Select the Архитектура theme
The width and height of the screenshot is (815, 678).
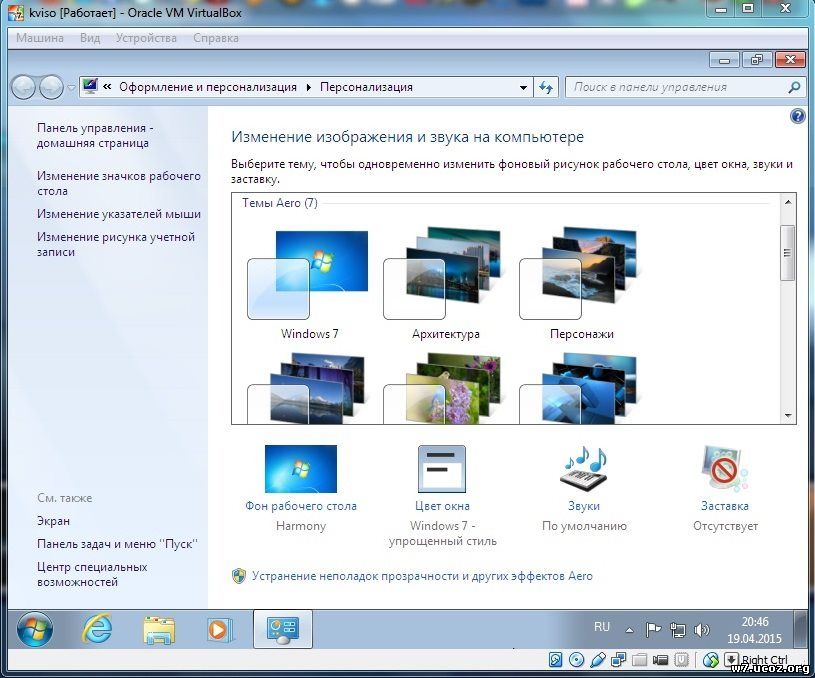point(445,283)
